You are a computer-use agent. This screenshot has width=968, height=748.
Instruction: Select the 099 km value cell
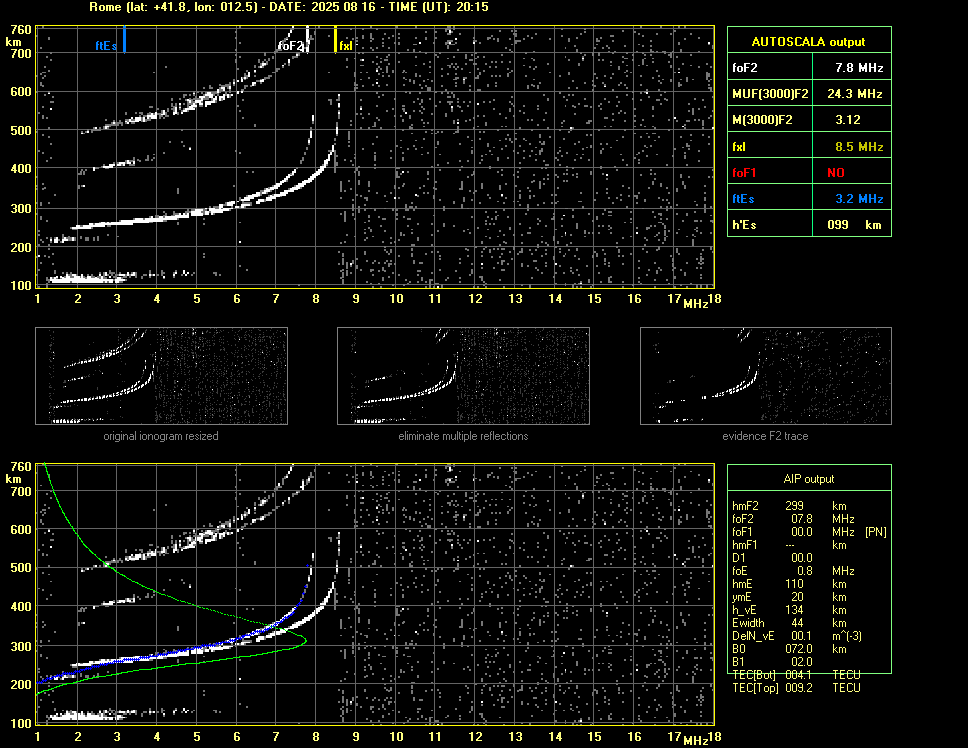[x=852, y=224]
